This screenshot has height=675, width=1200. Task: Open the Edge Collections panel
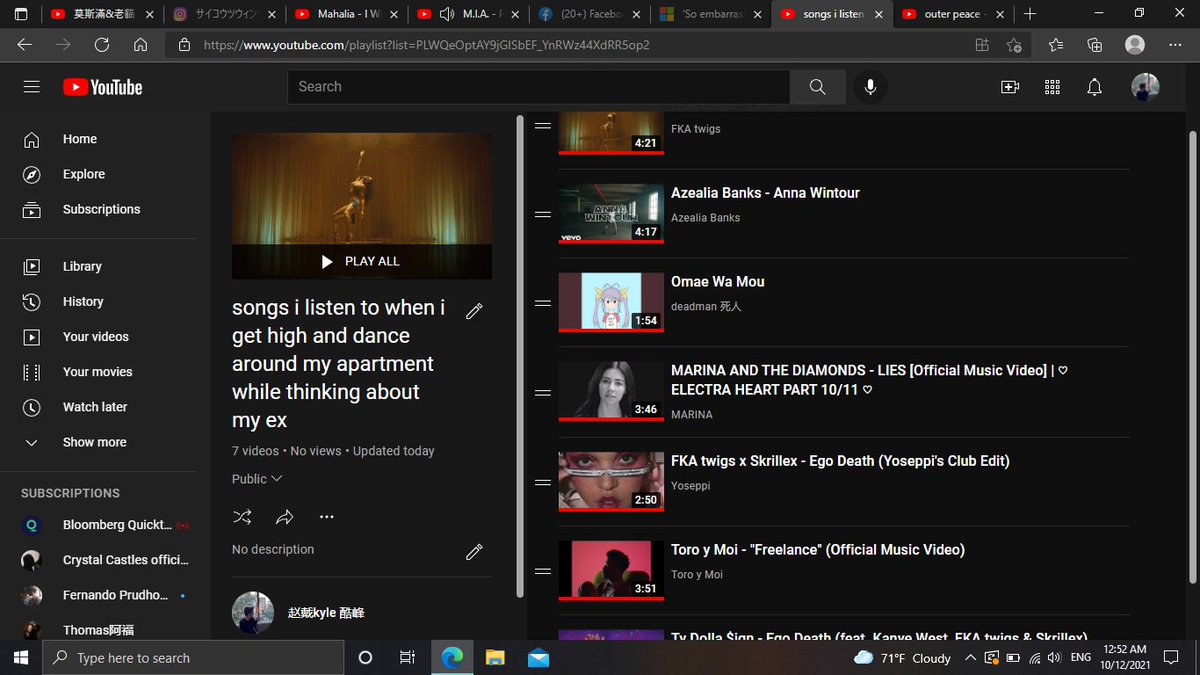click(x=1095, y=45)
